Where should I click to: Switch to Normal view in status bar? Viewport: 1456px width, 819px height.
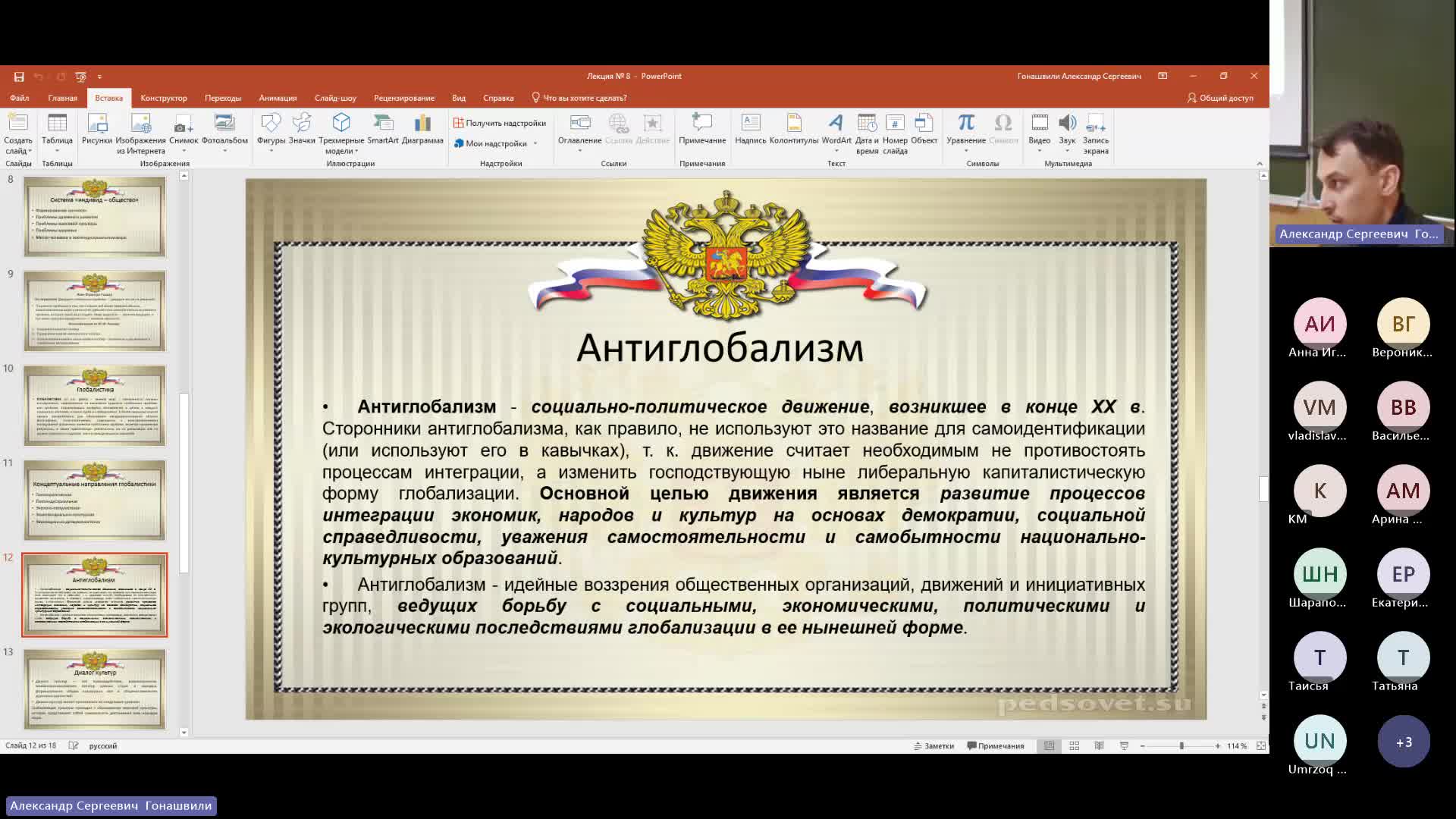pyautogui.click(x=1050, y=746)
